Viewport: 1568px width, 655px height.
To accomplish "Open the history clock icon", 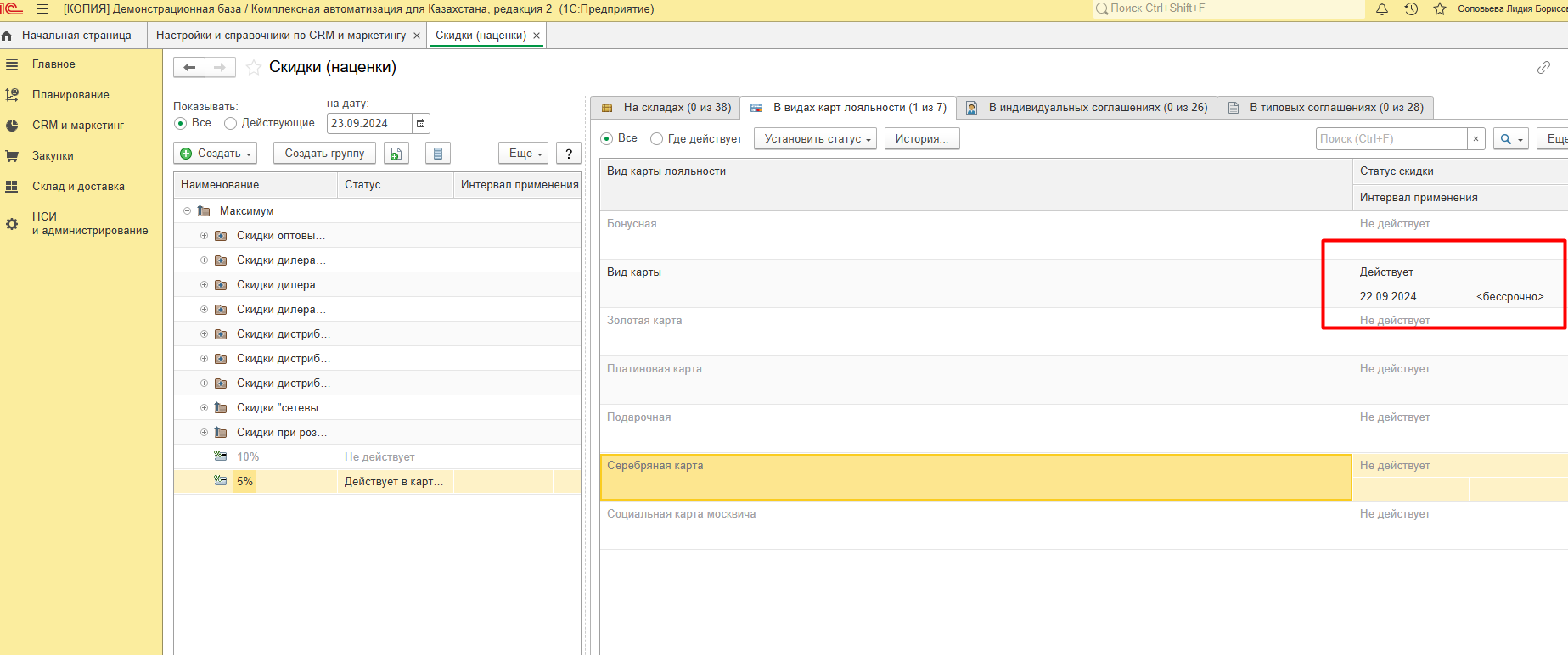I will point(1411,9).
